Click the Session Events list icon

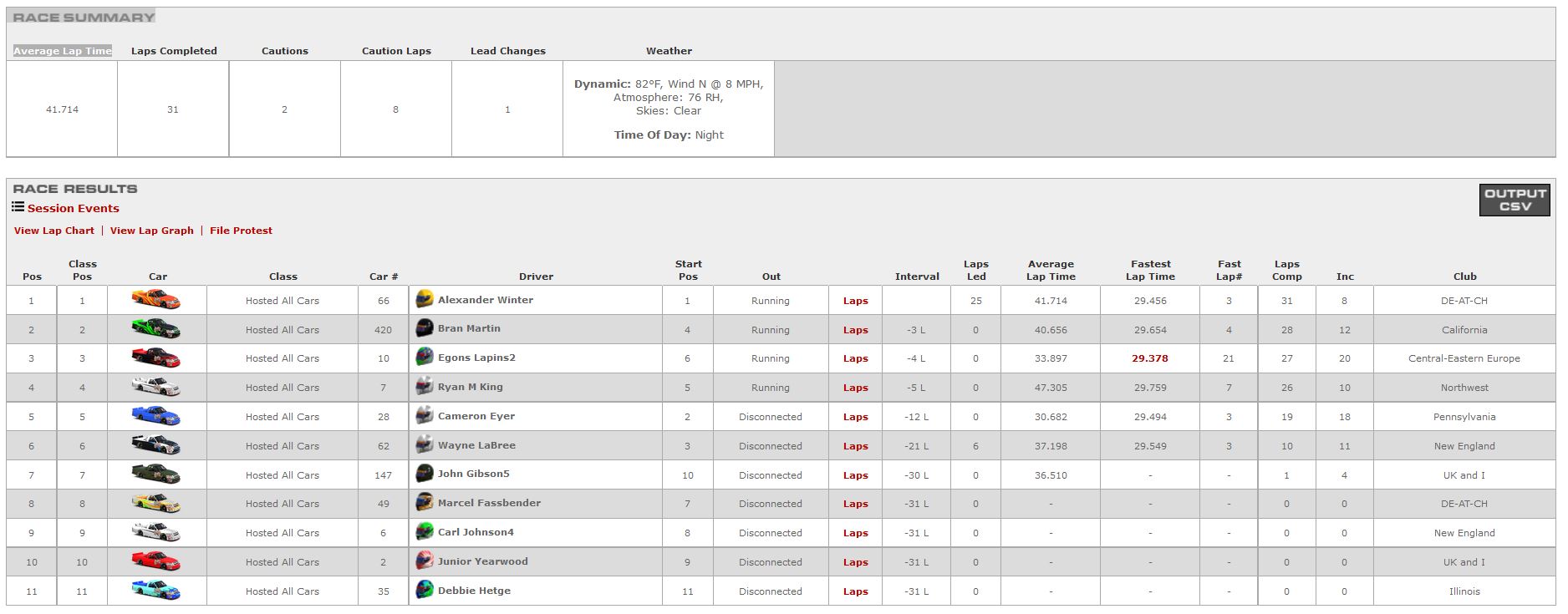[18, 207]
